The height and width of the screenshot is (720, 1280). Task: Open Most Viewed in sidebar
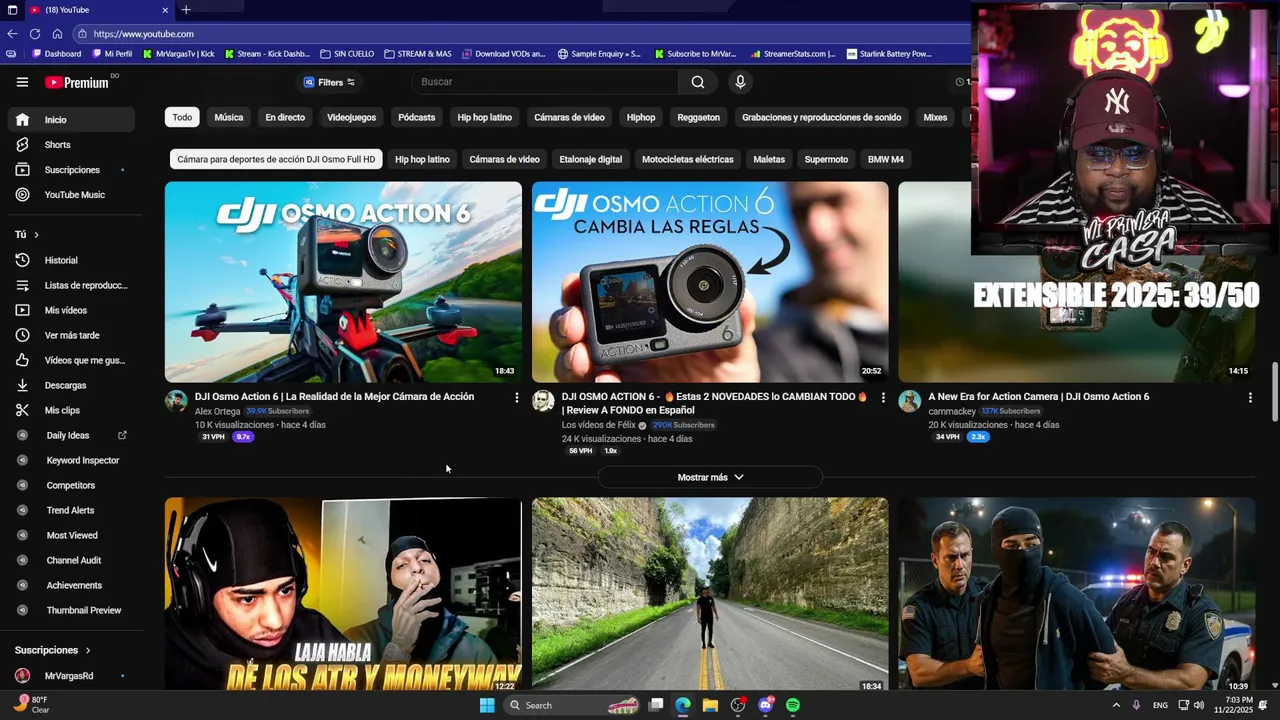(70, 535)
